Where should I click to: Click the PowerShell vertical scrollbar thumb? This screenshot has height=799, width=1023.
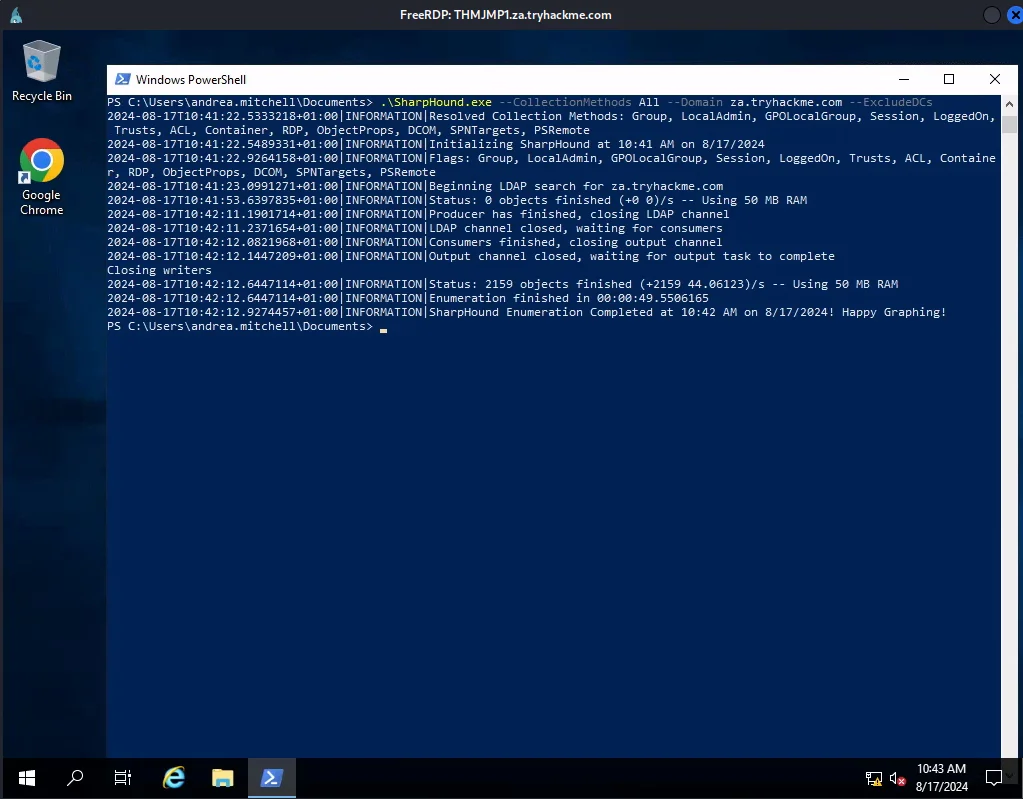tap(1009, 124)
